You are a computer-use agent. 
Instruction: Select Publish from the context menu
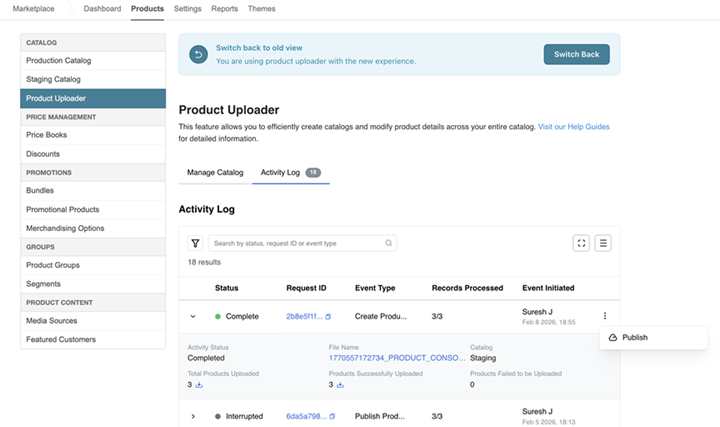point(634,338)
